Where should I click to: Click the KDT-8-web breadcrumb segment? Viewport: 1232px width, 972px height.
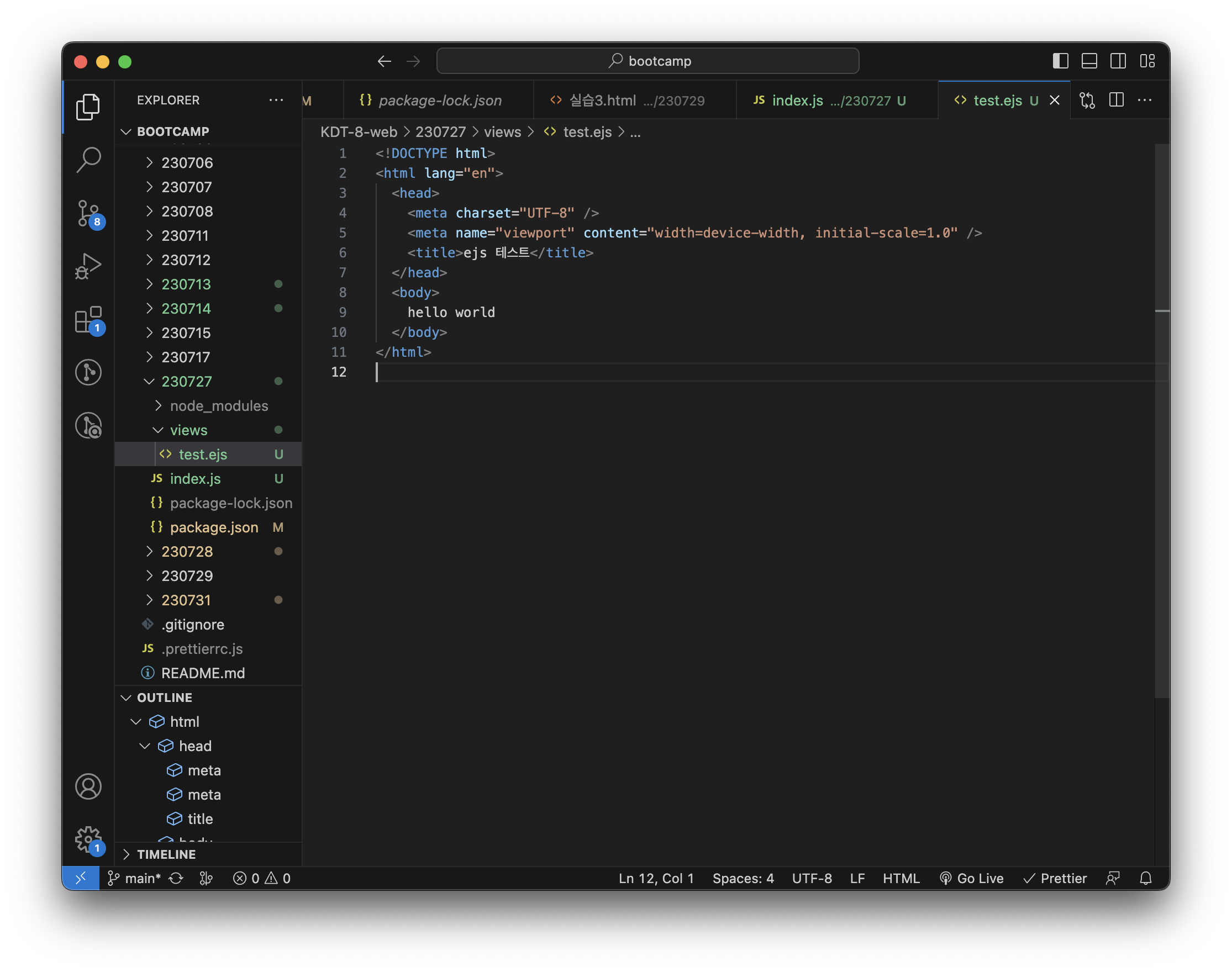point(359,132)
